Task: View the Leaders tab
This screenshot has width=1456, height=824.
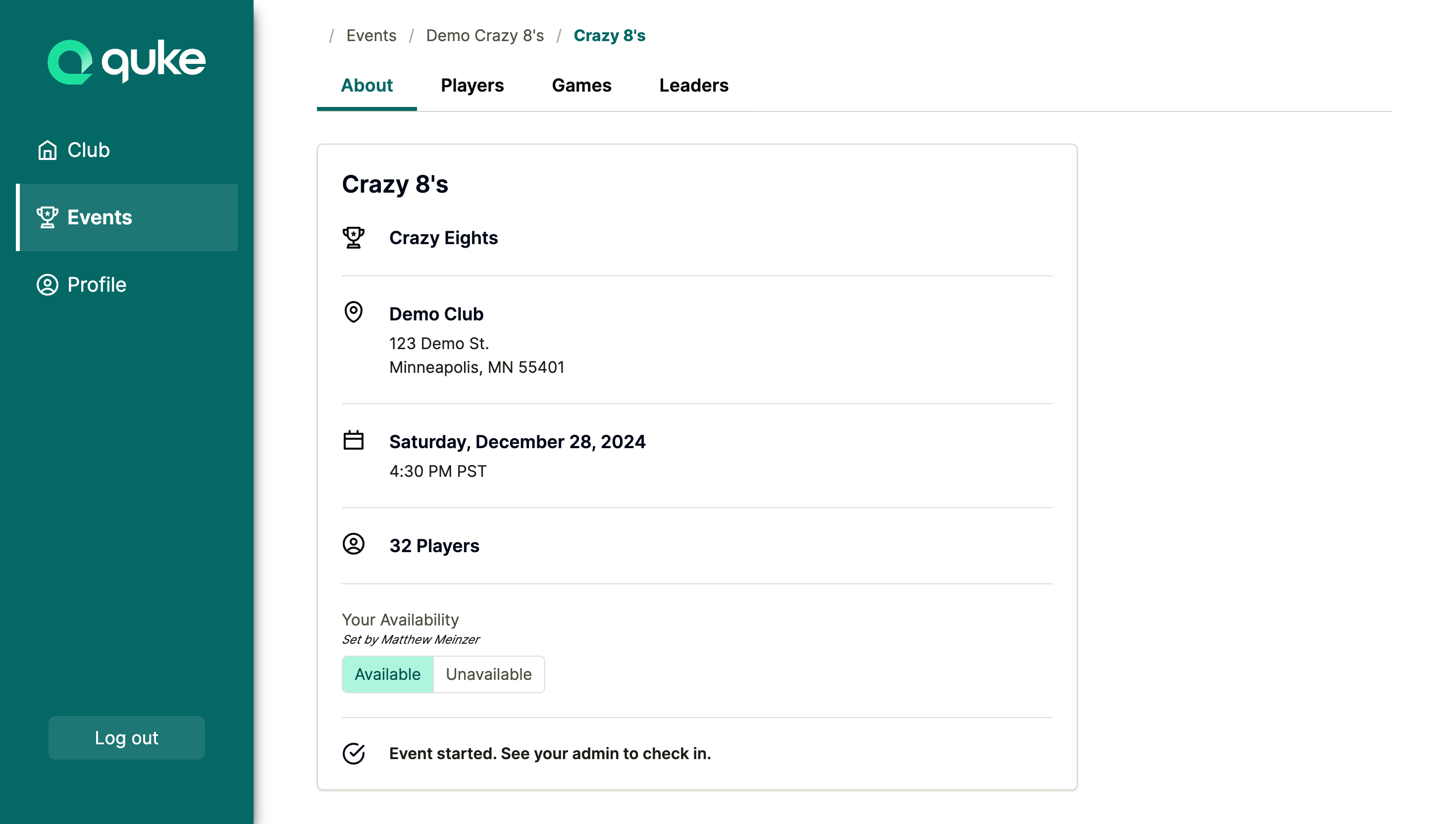Action: [693, 86]
